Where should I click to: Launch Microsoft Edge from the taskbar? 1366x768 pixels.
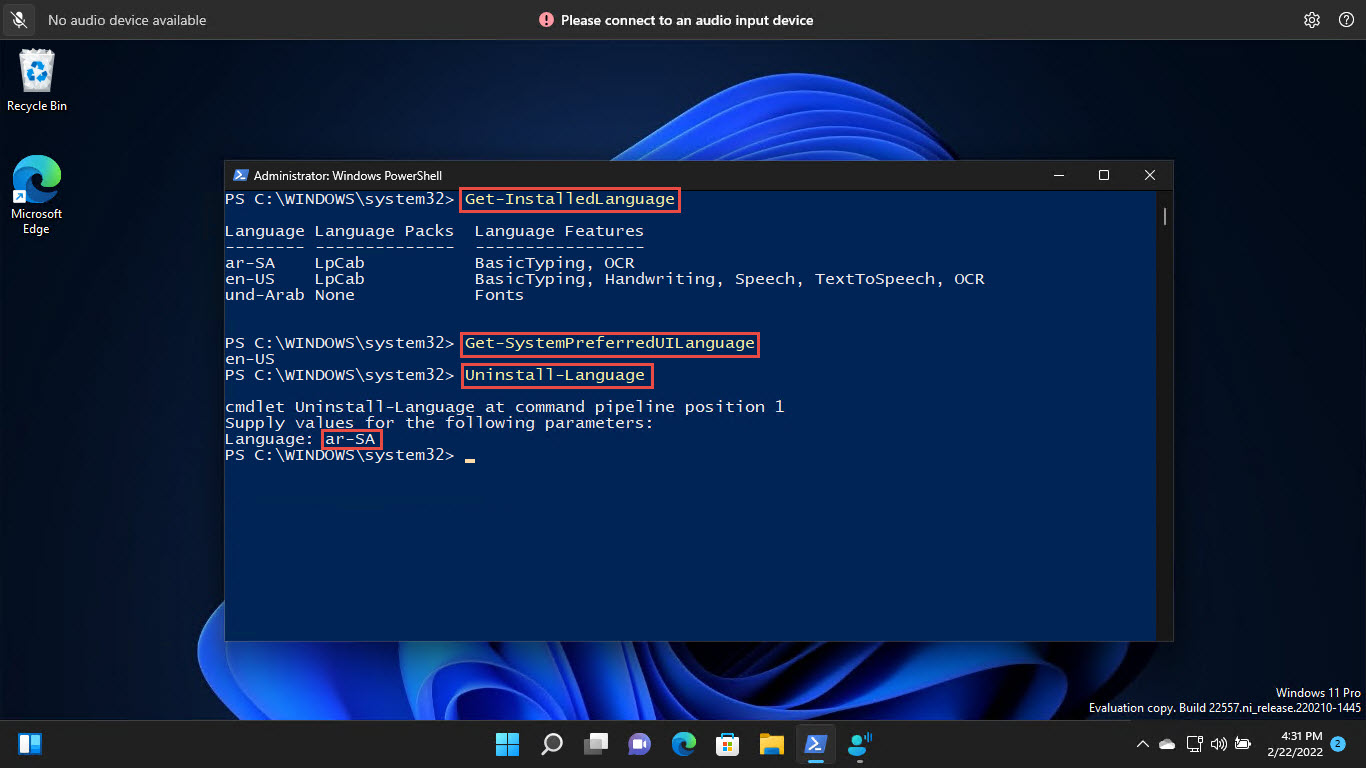[683, 743]
